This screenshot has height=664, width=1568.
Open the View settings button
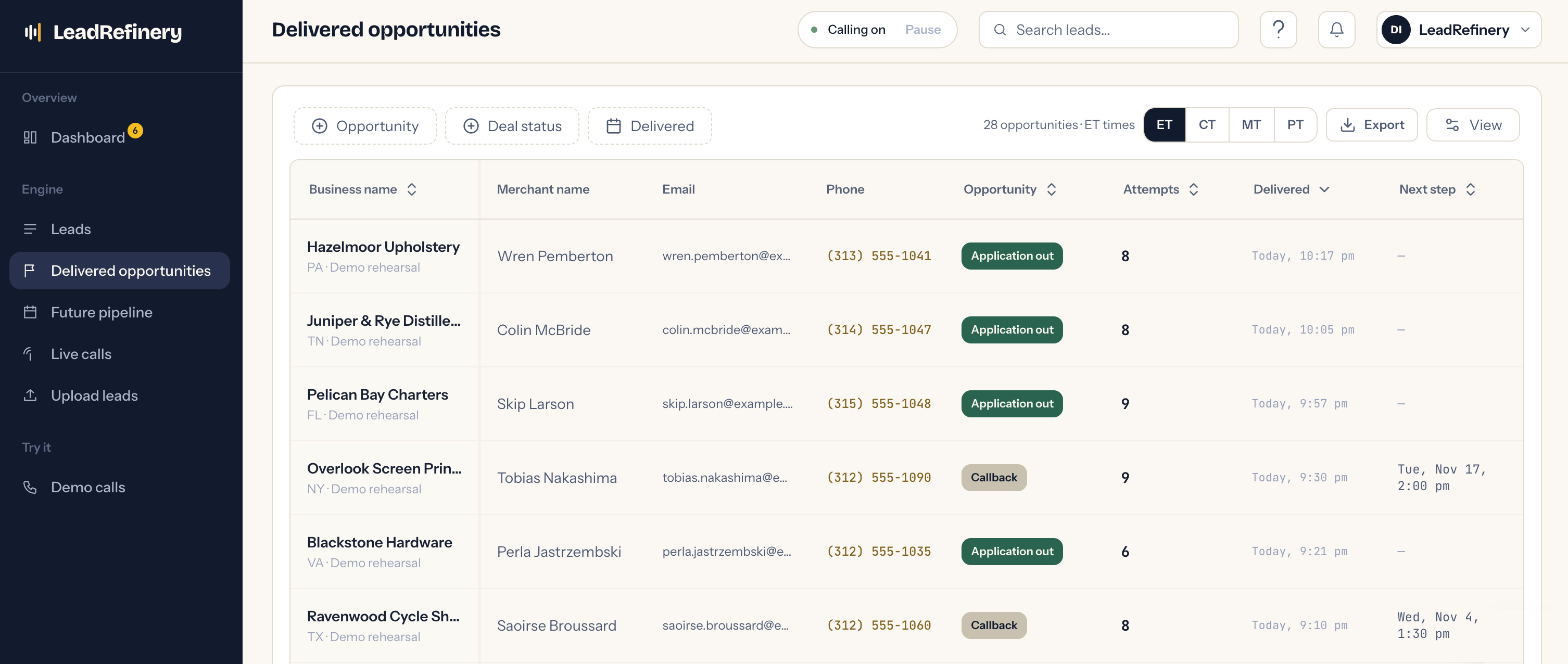pos(1472,125)
